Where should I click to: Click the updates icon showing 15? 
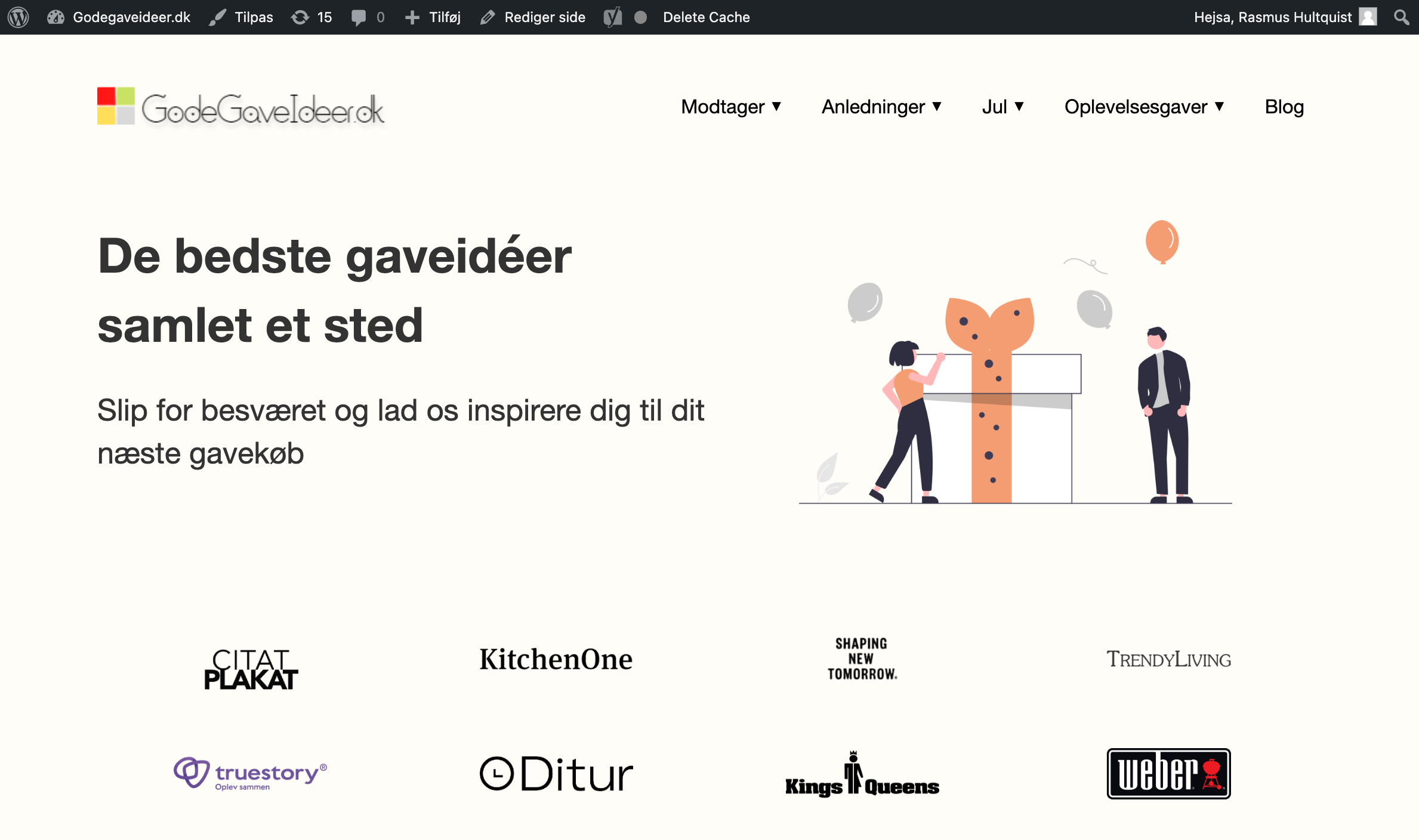pyautogui.click(x=300, y=17)
